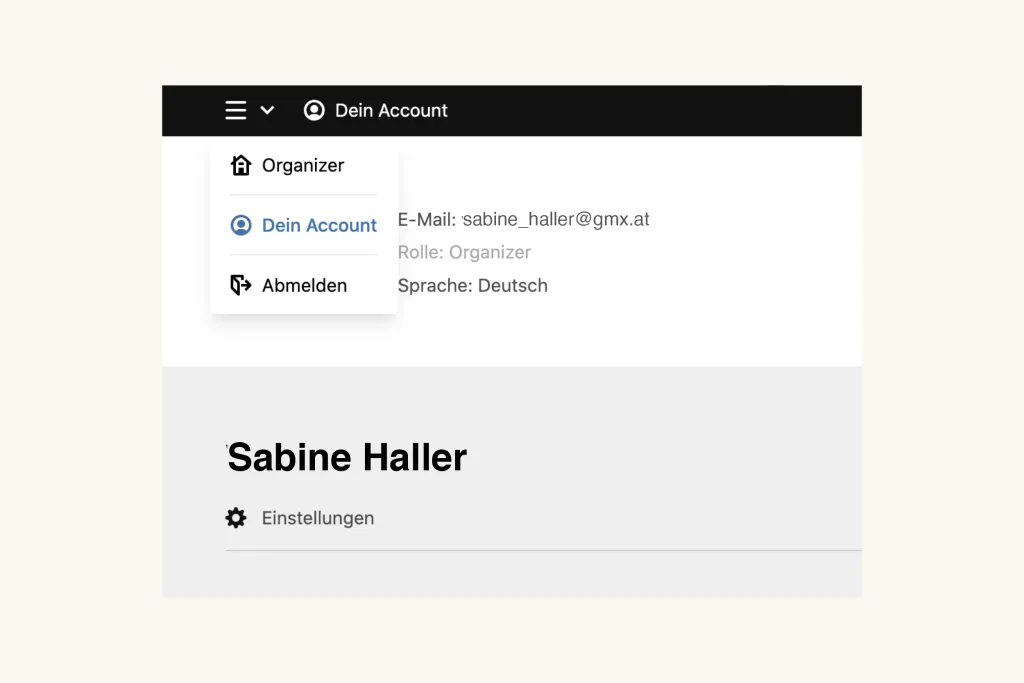1024x683 pixels.
Task: Click the hamburger menu icon
Action: click(236, 110)
